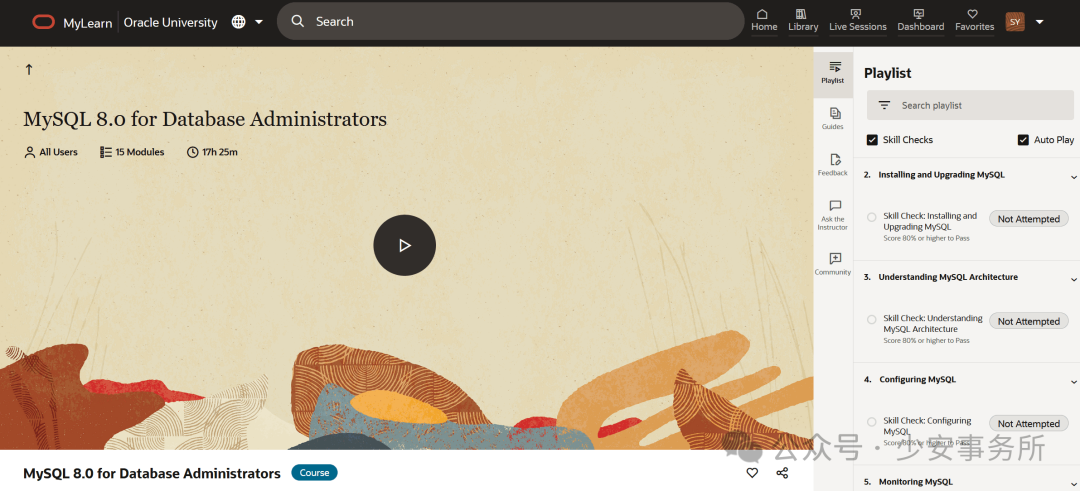The height and width of the screenshot is (491, 1080).
Task: Toggle the Auto Play checkbox
Action: (x=1023, y=140)
